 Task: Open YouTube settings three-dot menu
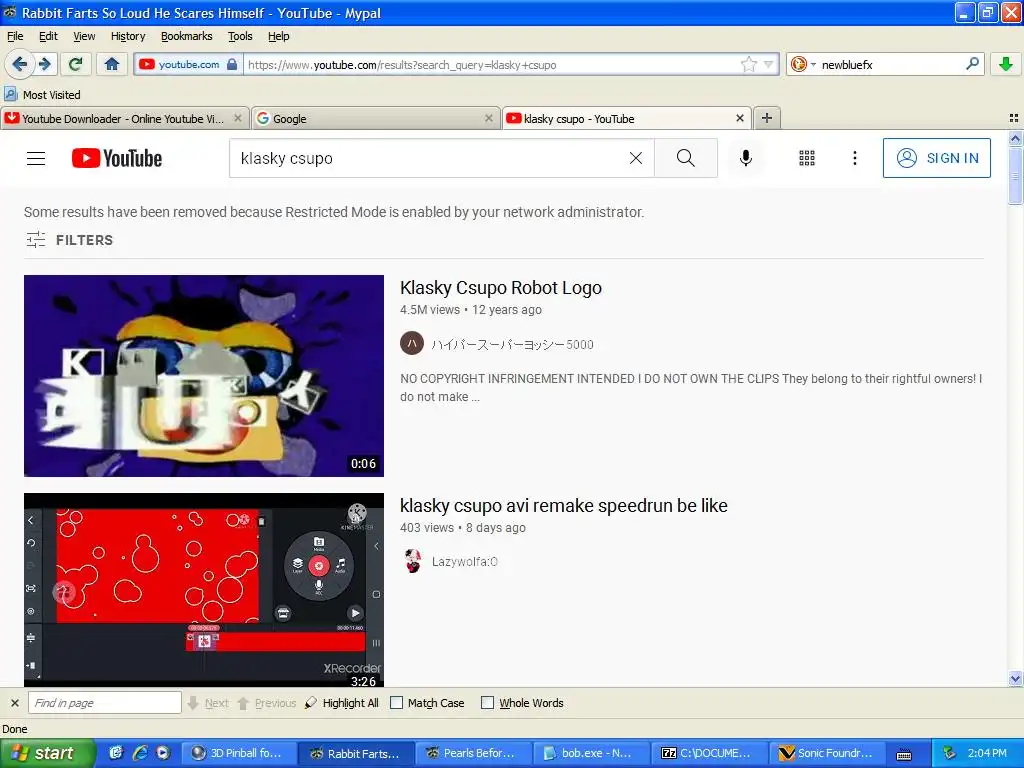[x=854, y=158]
